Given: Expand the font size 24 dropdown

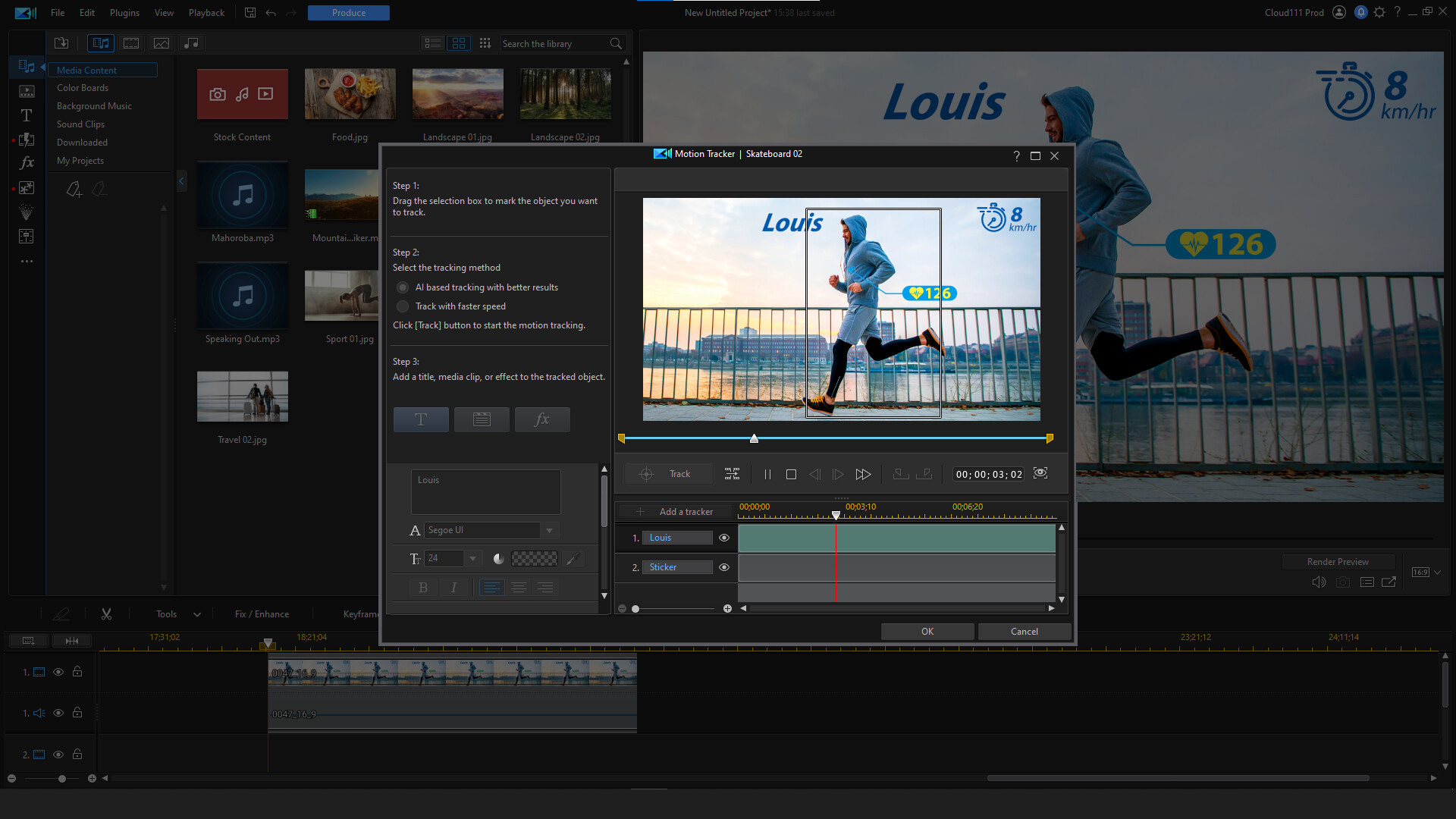Looking at the screenshot, I should pos(473,558).
